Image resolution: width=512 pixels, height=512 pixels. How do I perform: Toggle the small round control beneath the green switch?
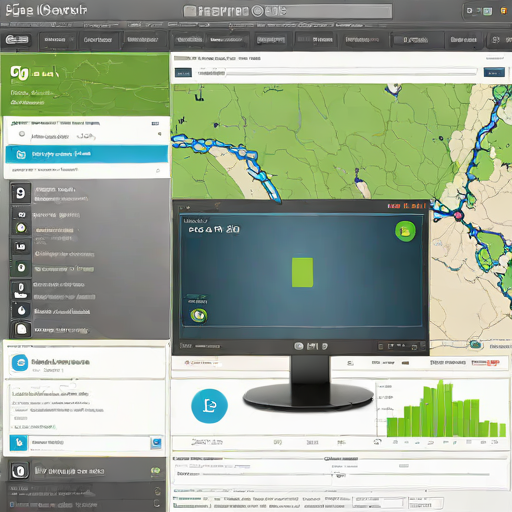pyautogui.click(x=157, y=491)
